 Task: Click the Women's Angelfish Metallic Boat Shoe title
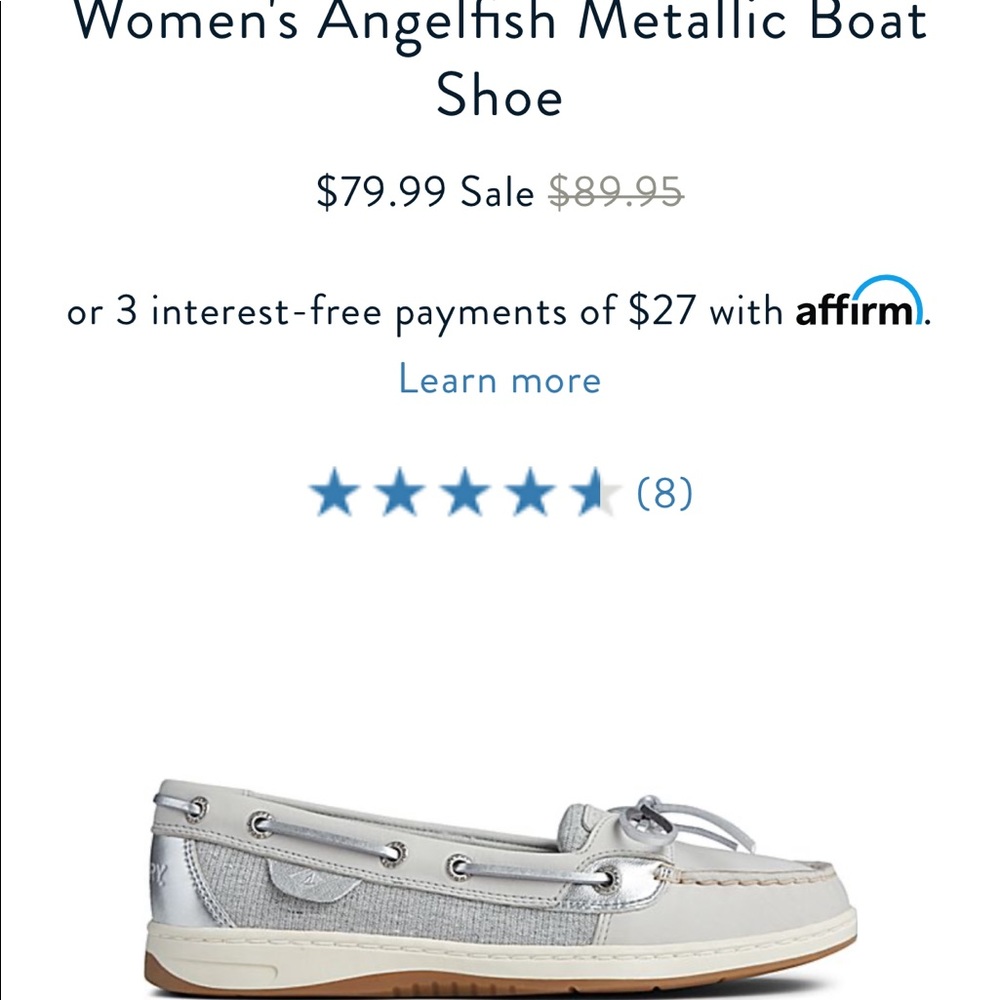coord(500,55)
